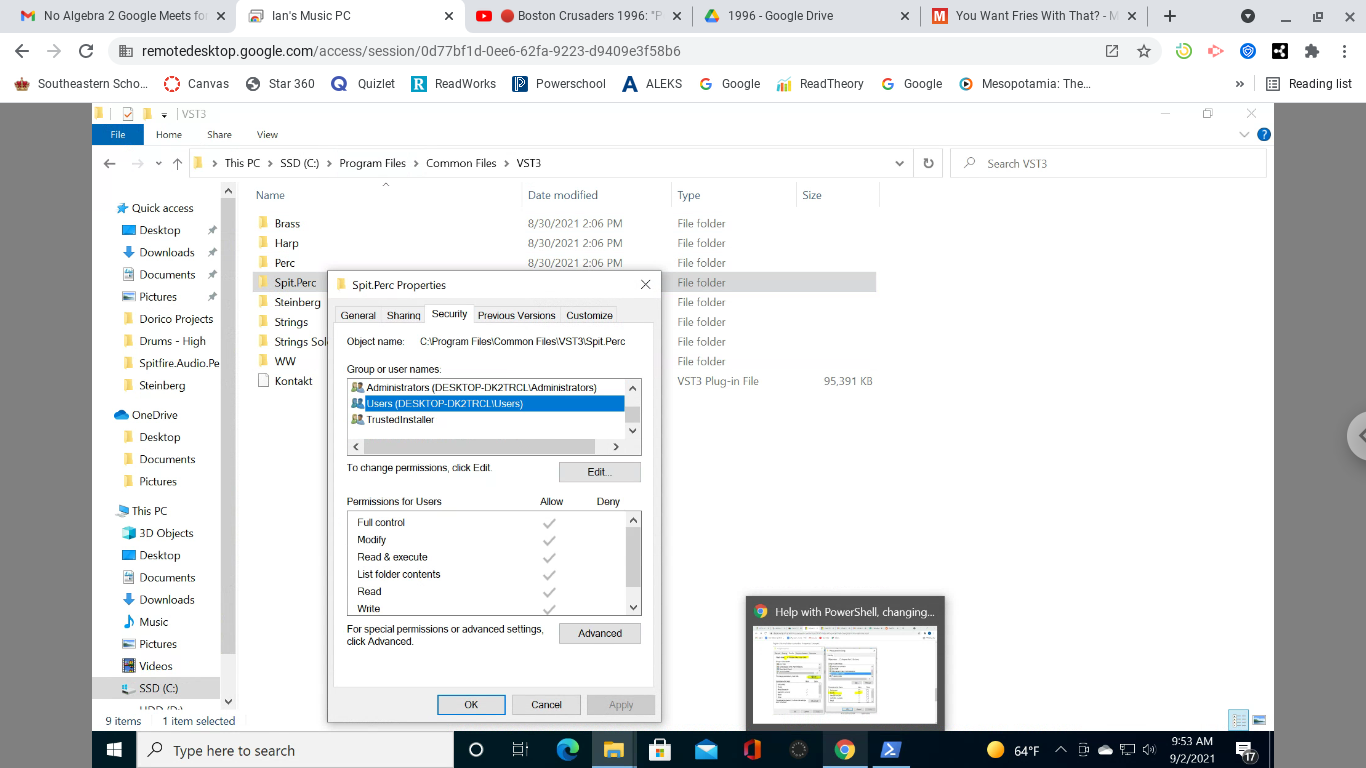Toggle the Allow checkbox for Modify
This screenshot has height=768, width=1366.
coord(549,539)
